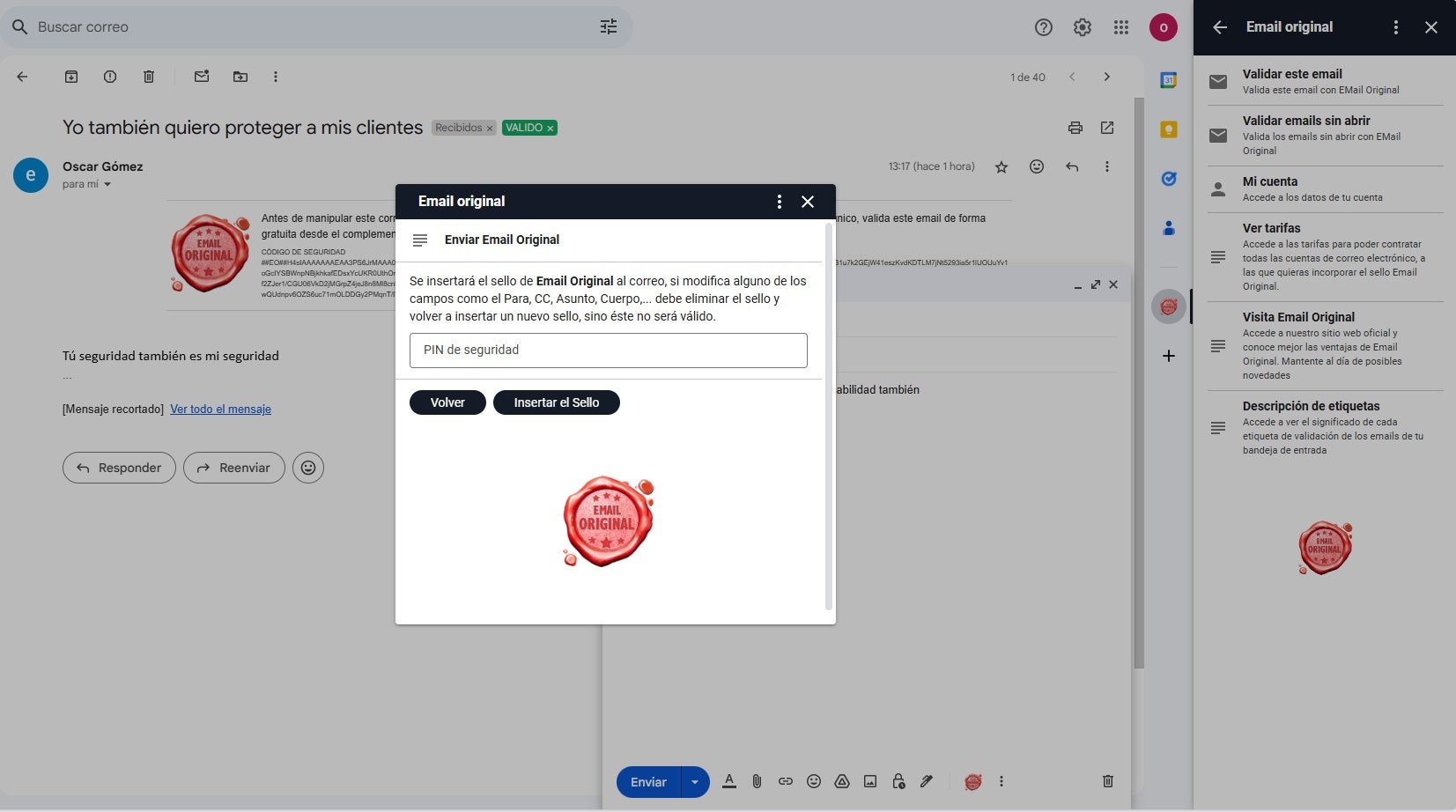Open message more options menu
Image resolution: width=1456 pixels, height=812 pixels.
point(1107,166)
